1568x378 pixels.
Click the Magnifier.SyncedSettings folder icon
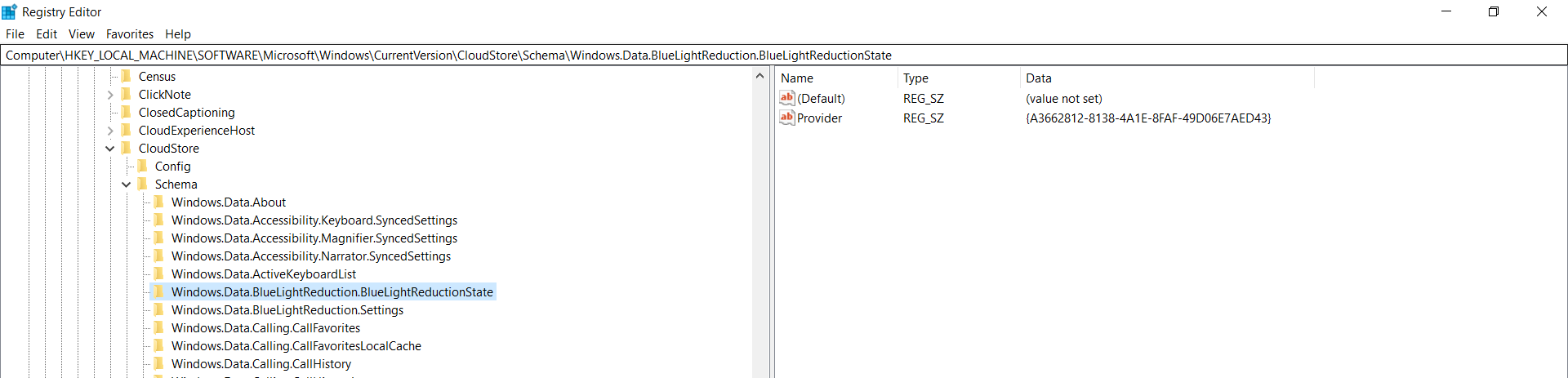point(159,238)
